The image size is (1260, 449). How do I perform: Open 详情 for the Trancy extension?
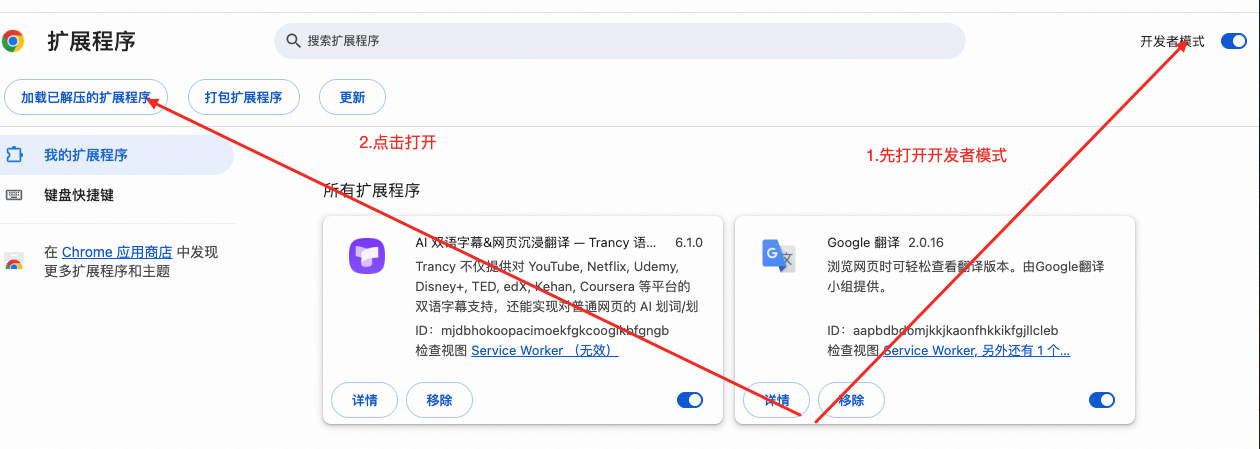(364, 400)
